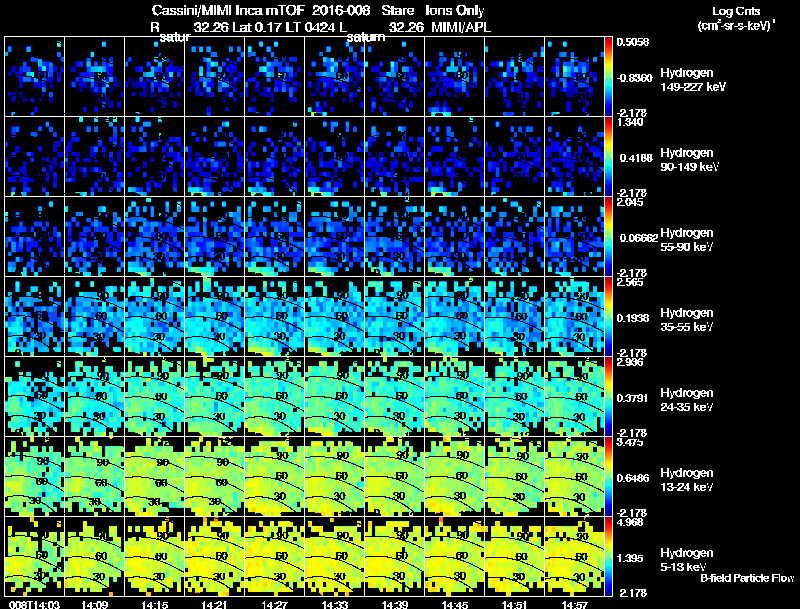800x609 pixels.
Task: Click the '14:33' time axis label
Action: [x=335, y=604]
